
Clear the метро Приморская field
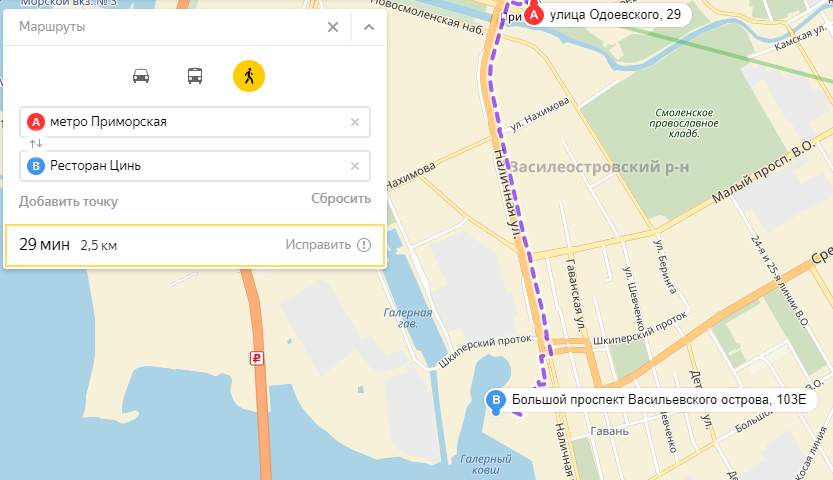pos(355,122)
